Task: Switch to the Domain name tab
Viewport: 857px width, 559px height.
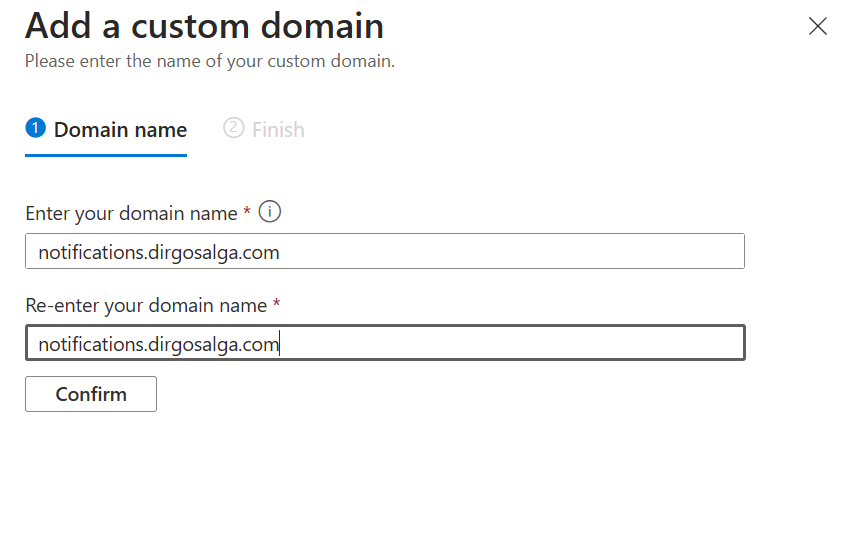Action: (120, 130)
